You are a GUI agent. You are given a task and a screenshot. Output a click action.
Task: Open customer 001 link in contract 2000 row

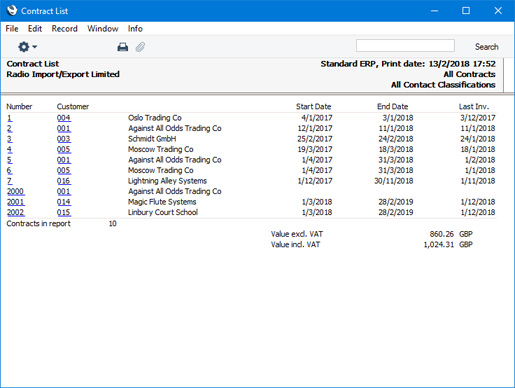[64, 191]
